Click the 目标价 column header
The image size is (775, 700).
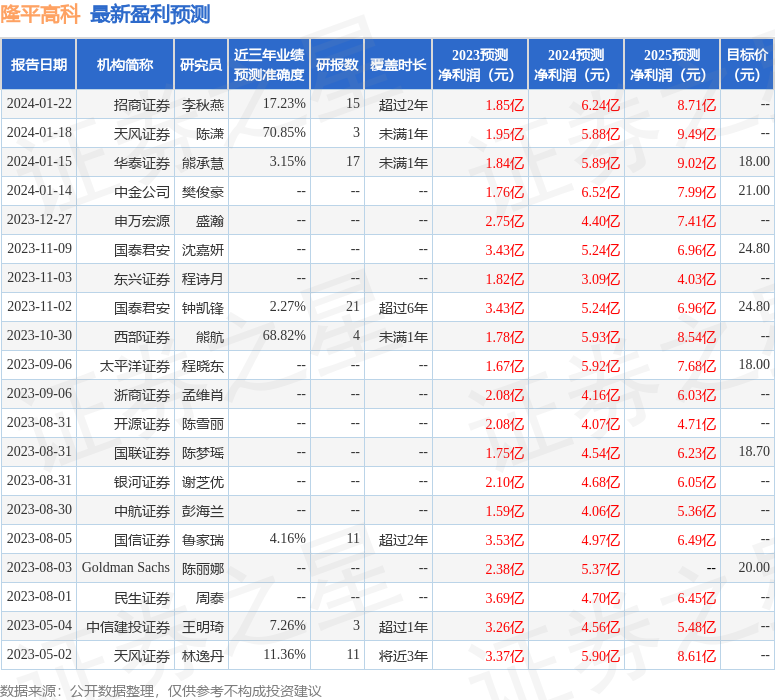[x=747, y=64]
